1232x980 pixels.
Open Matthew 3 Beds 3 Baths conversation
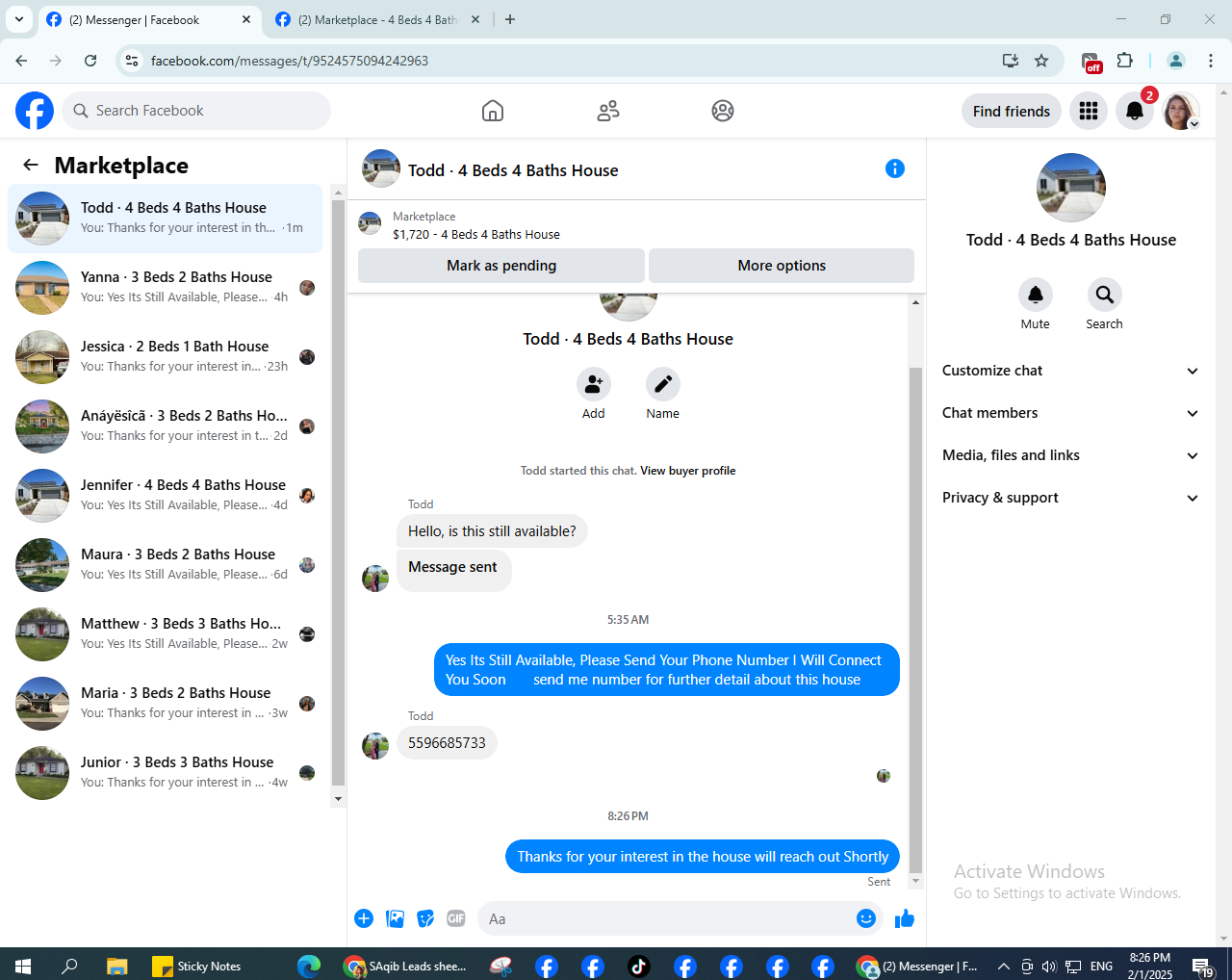(x=166, y=634)
